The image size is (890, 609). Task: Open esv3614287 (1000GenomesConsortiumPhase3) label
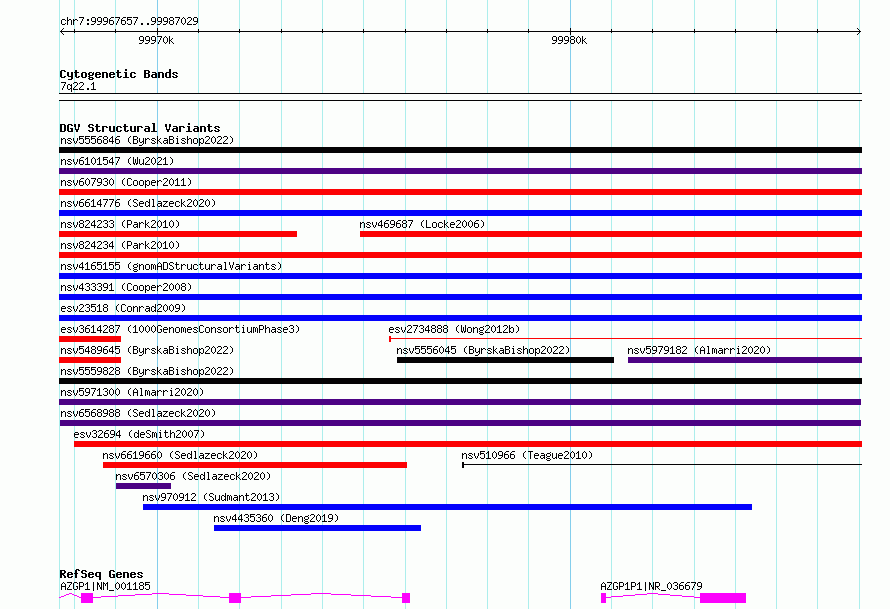click(180, 329)
